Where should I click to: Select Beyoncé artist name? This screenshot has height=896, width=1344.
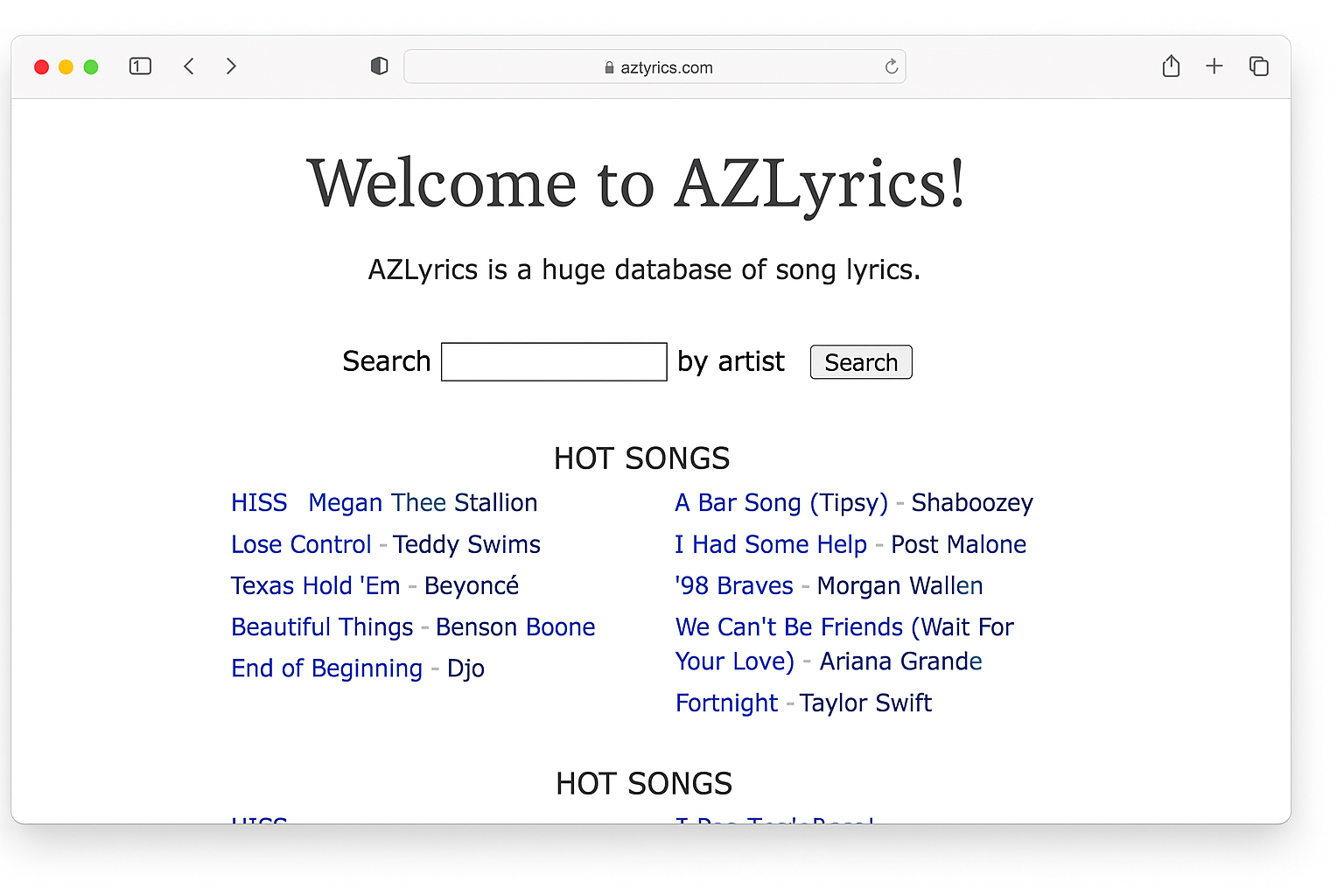click(472, 585)
